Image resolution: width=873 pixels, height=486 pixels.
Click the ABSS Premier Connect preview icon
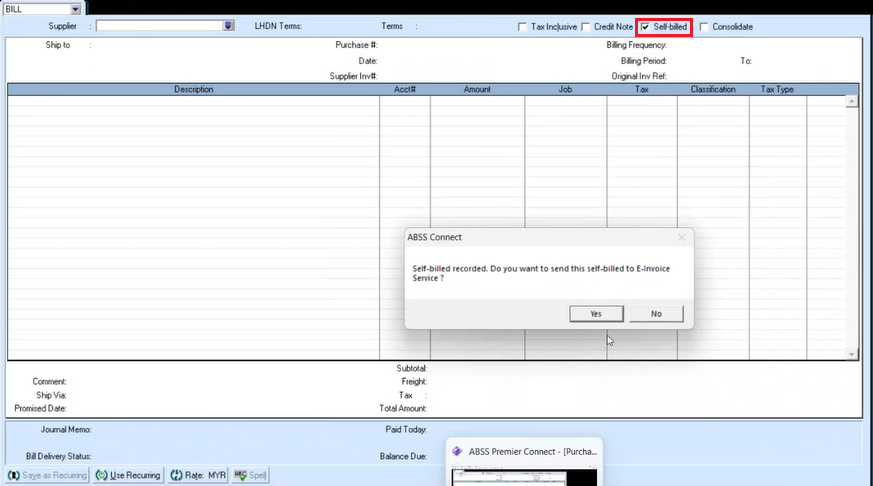(x=458, y=452)
